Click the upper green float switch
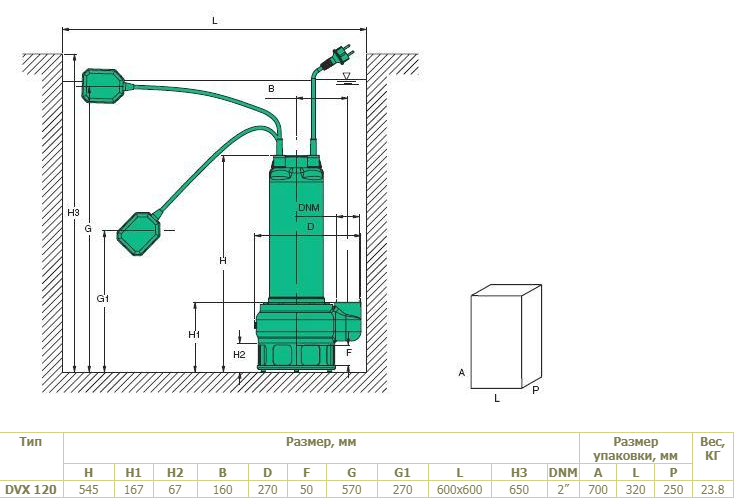Image resolution: width=734 pixels, height=498 pixels. pos(104,84)
